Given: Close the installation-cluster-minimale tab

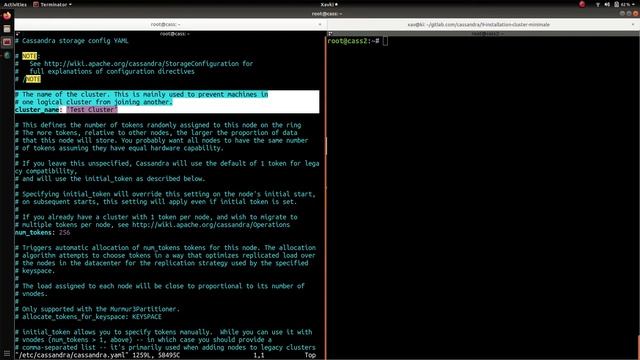Looking at the screenshot, I should pyautogui.click(x=633, y=24).
